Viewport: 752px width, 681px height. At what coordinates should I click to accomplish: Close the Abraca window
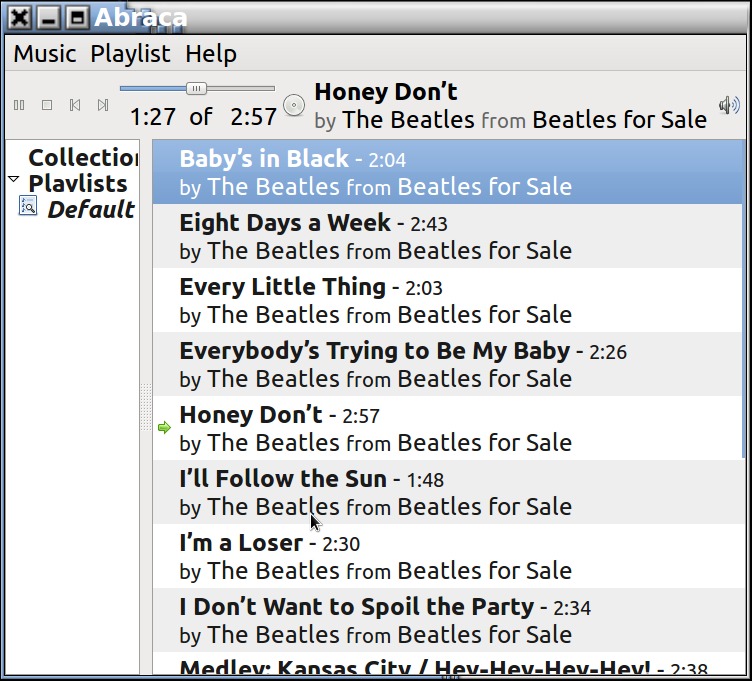[x=20, y=18]
